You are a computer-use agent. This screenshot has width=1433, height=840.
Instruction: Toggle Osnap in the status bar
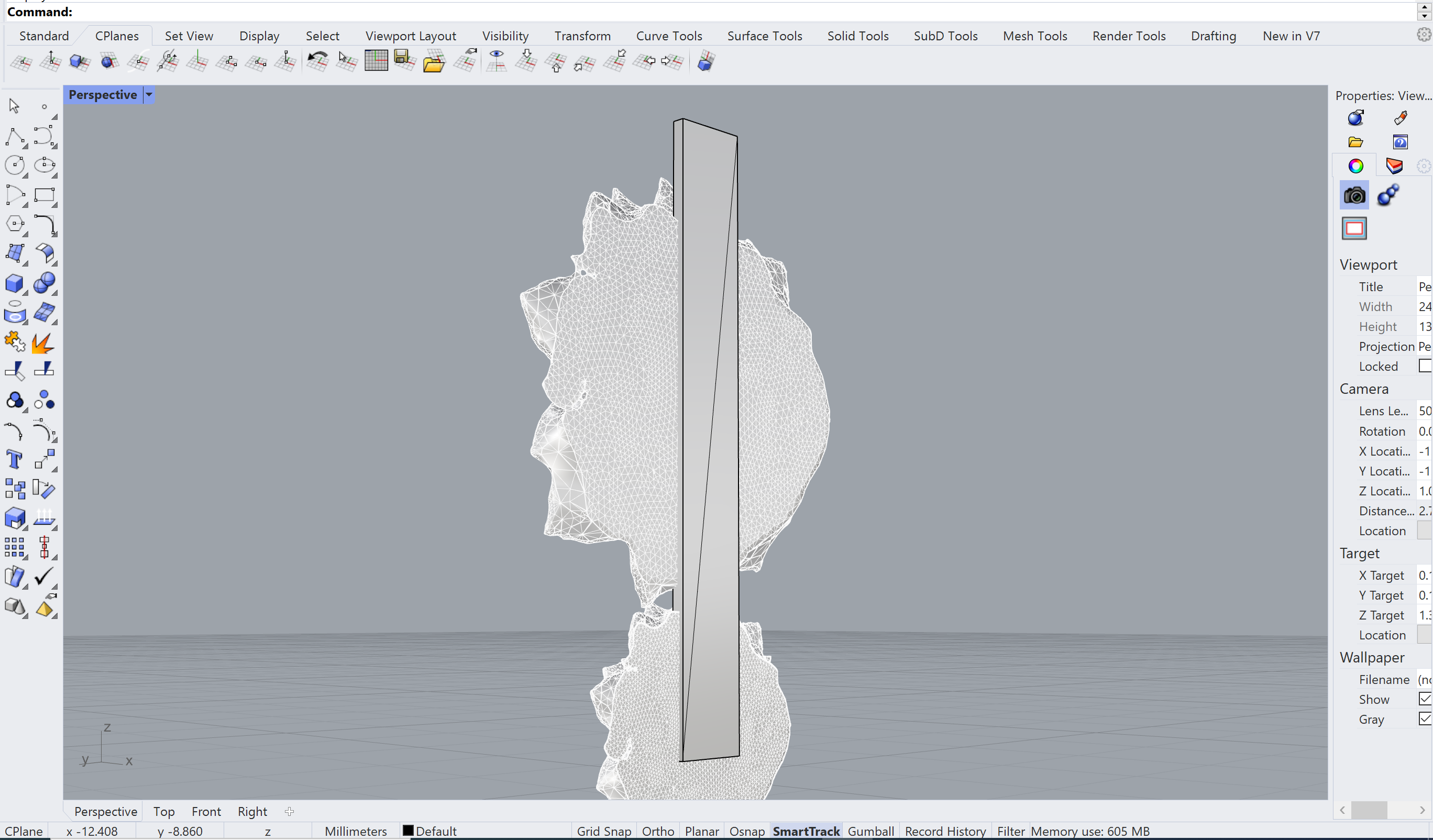pos(747,831)
